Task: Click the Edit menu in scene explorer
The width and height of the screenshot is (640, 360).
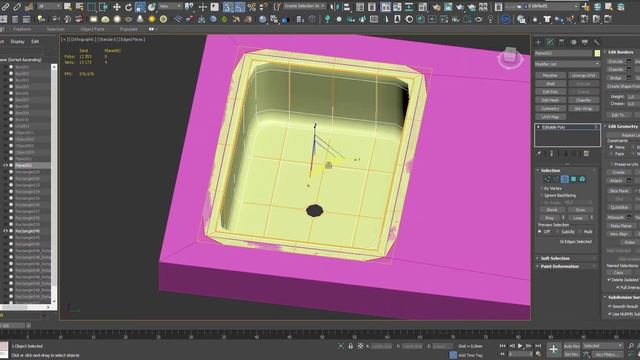Action: click(35, 42)
